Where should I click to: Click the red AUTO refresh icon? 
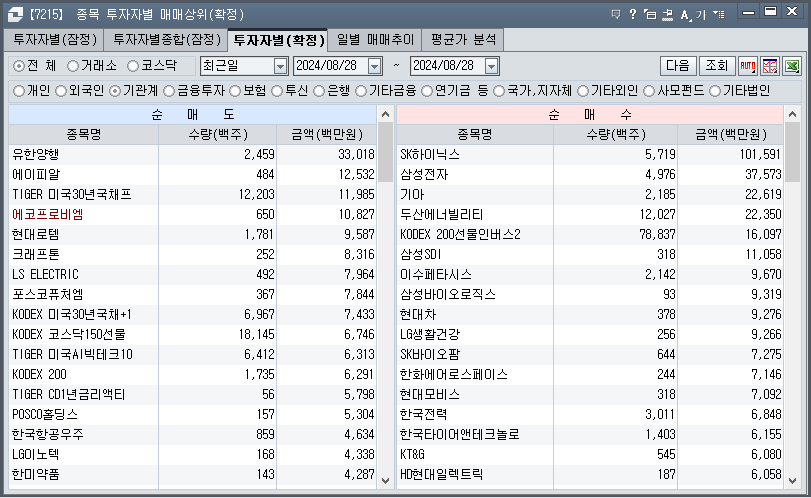[748, 66]
